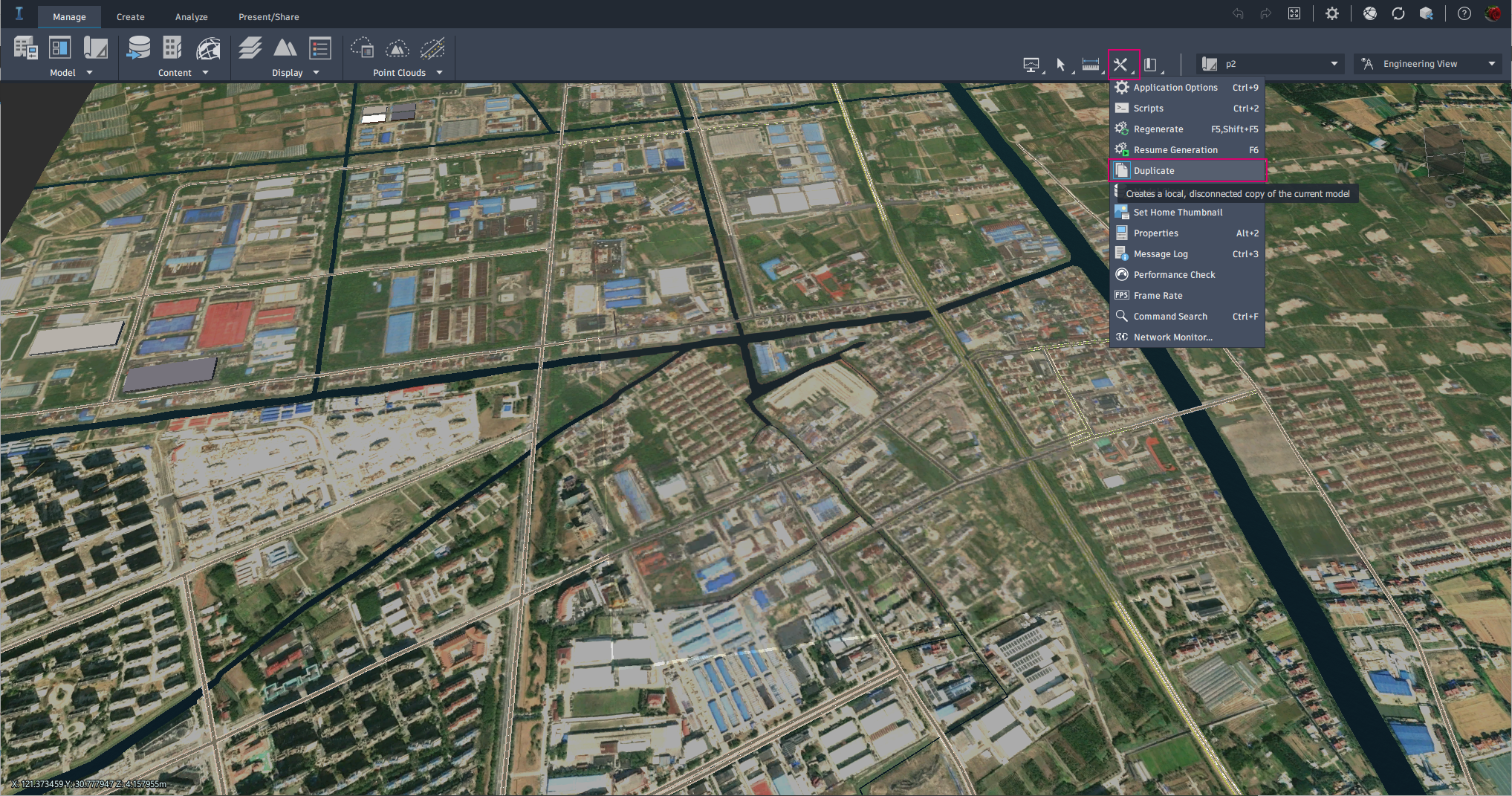The image size is (1512, 796).
Task: Click the blue panel layout icon in Model group
Action: 59,48
